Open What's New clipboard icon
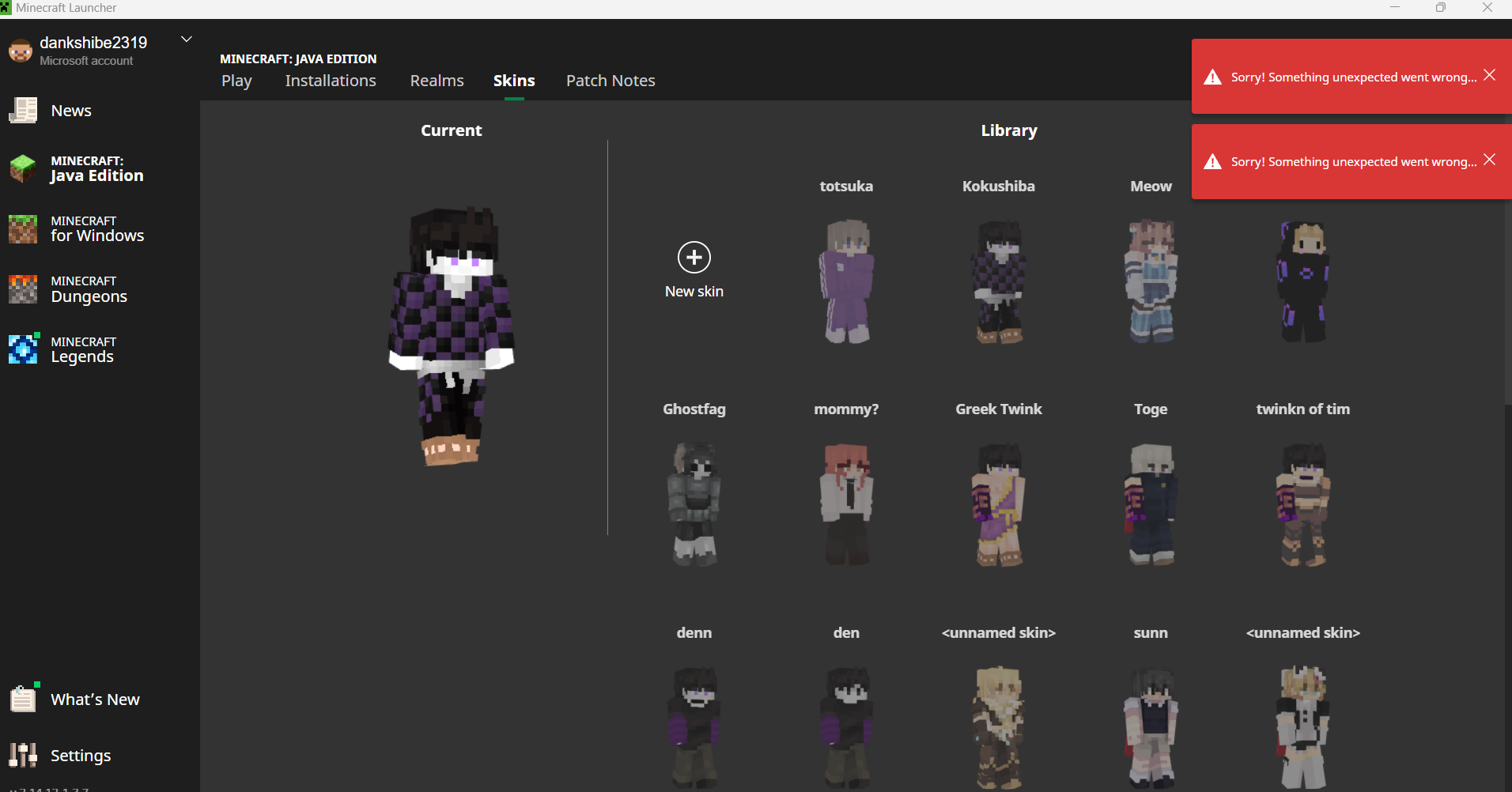 click(23, 699)
